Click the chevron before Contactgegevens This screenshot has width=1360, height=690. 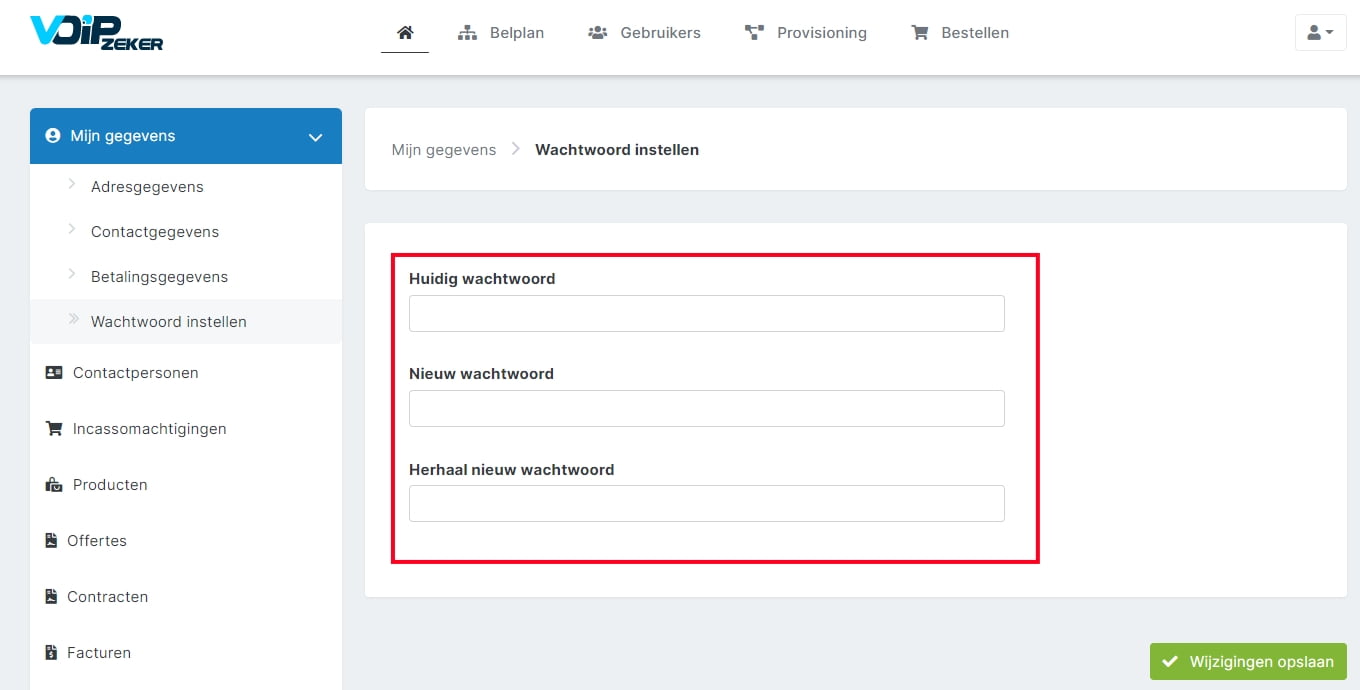click(72, 229)
